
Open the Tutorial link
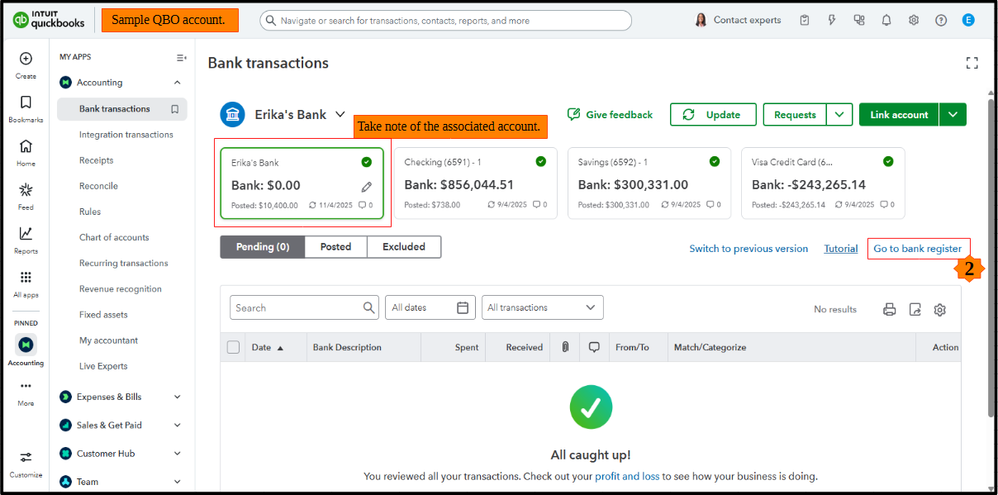click(x=841, y=249)
